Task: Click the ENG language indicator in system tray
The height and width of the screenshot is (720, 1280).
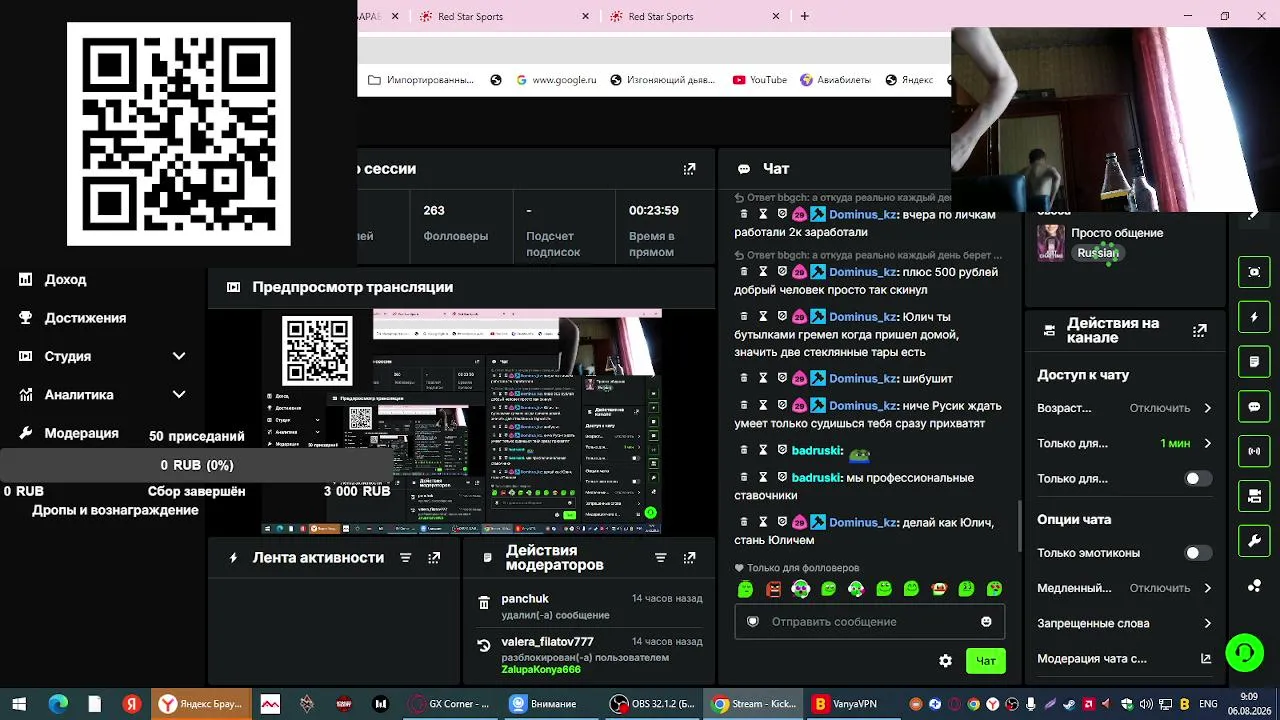Action: click(x=1208, y=704)
